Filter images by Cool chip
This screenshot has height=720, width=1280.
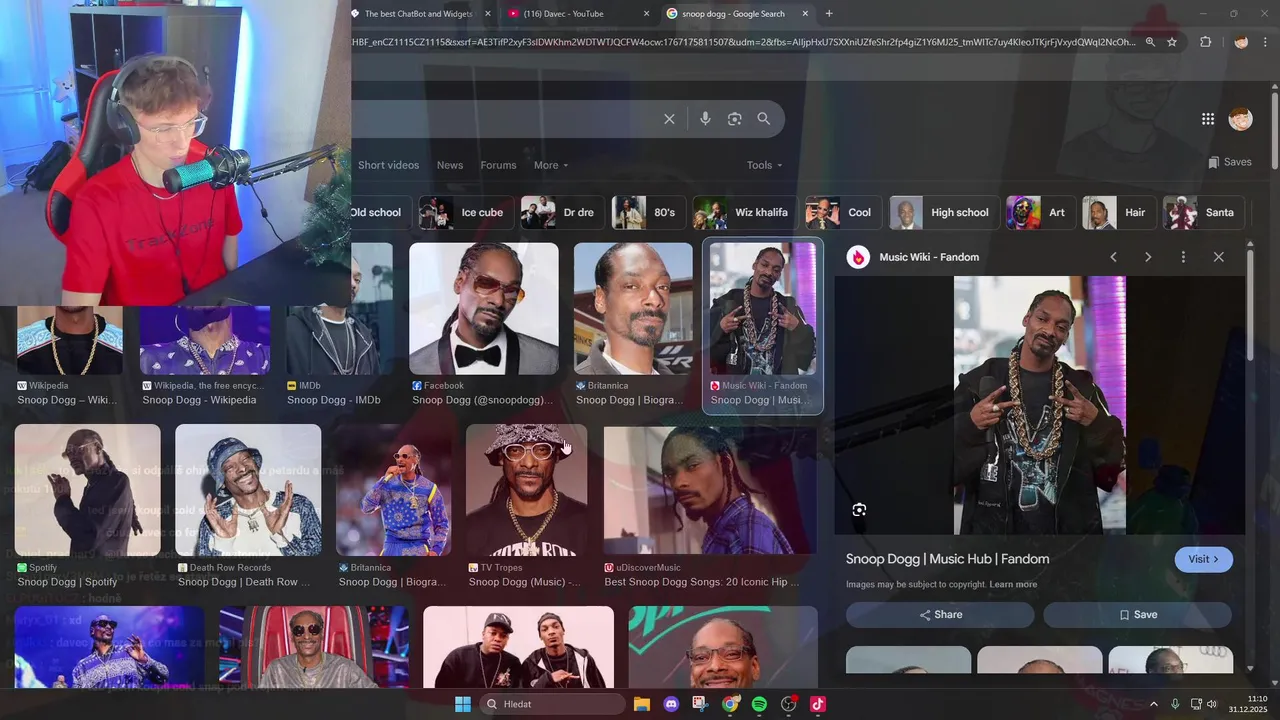[844, 212]
